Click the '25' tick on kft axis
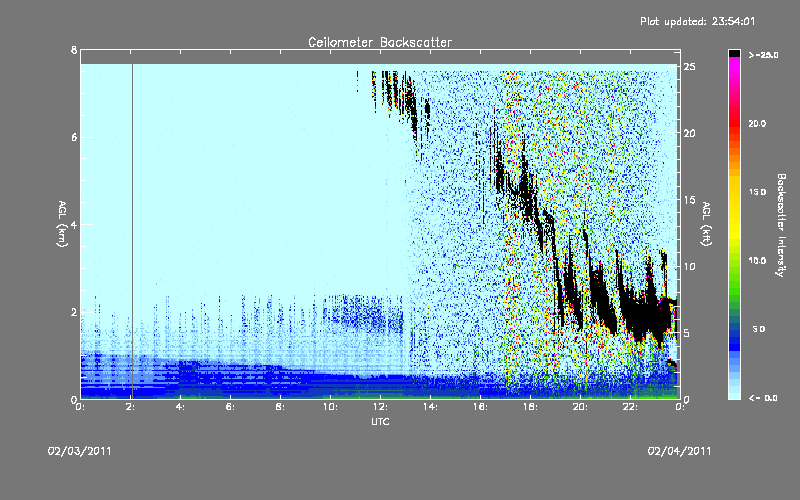Screen dimensions: 800x500 coord(689,67)
